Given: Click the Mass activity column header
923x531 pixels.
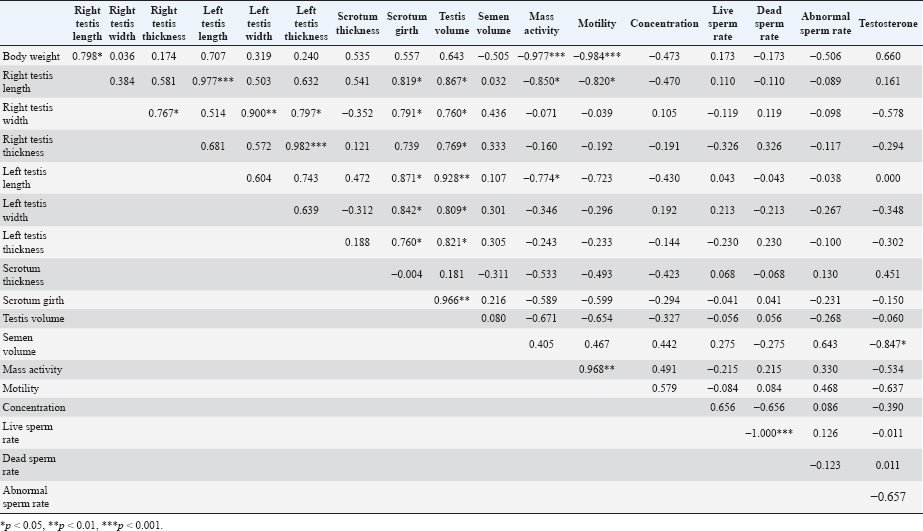Looking at the screenshot, I should coord(541,23).
